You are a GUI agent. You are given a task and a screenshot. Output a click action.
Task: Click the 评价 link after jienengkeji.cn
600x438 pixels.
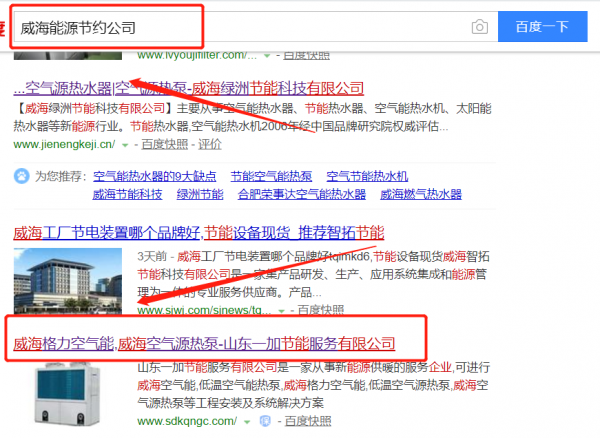pos(210,144)
